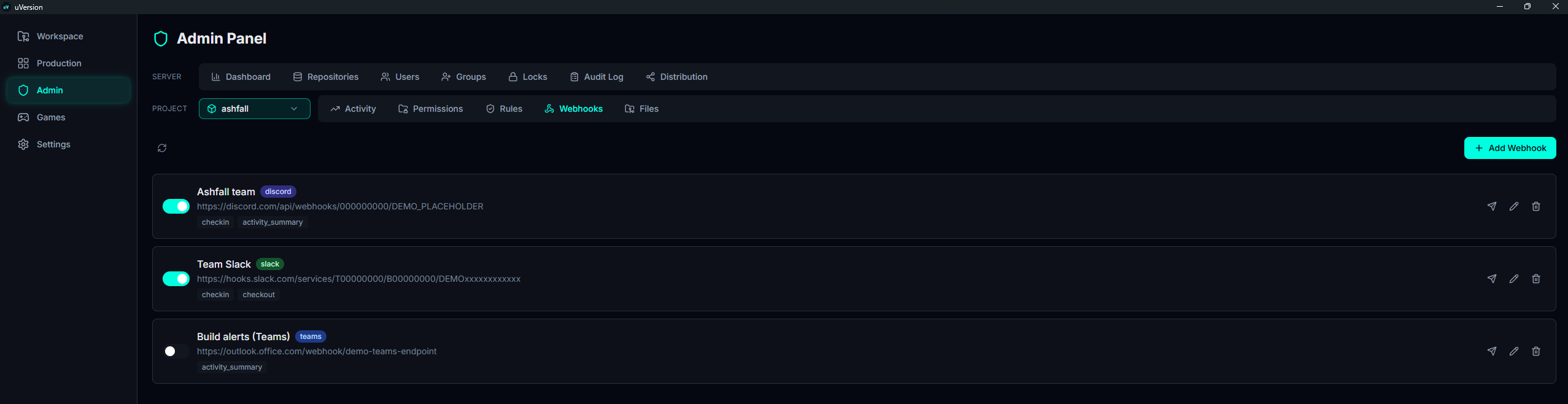Edit the Team Slack webhook
Image resolution: width=1568 pixels, height=404 pixels.
[x=1514, y=279]
